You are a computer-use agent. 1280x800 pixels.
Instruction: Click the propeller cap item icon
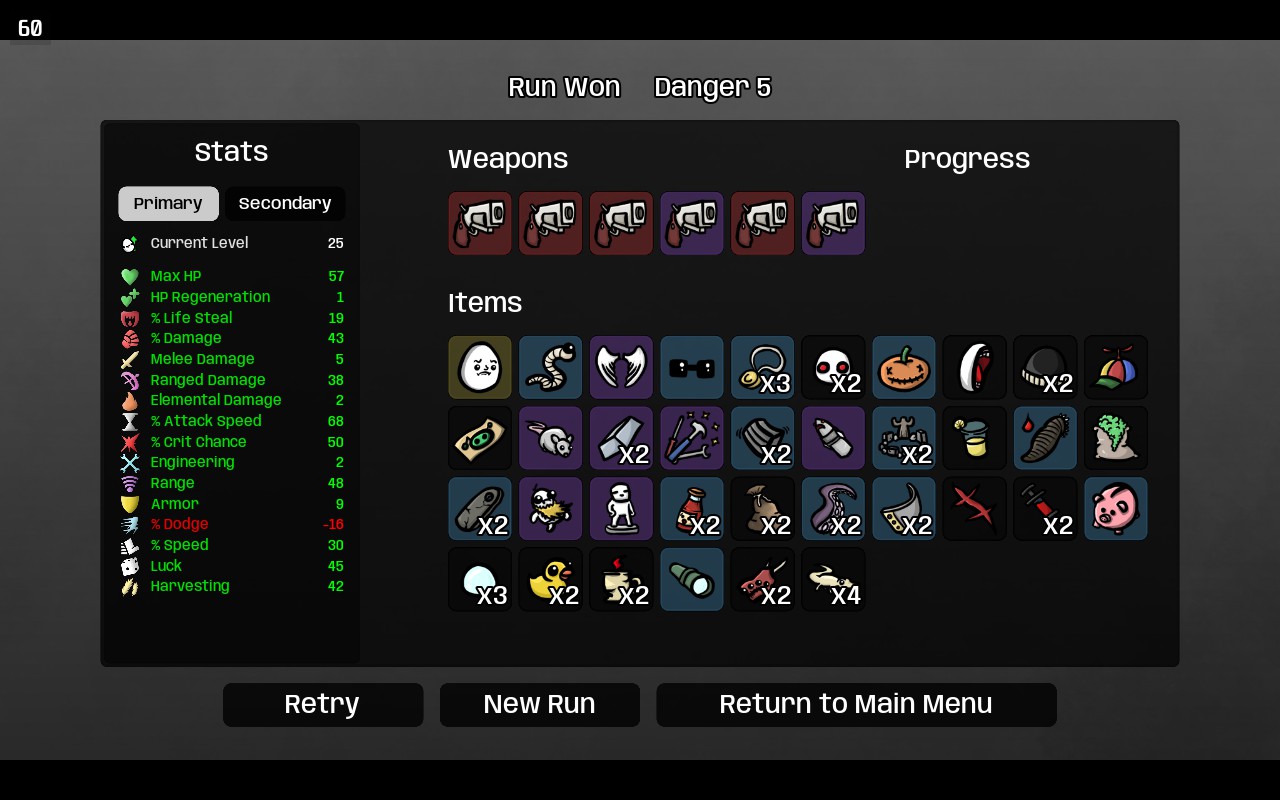click(1116, 367)
